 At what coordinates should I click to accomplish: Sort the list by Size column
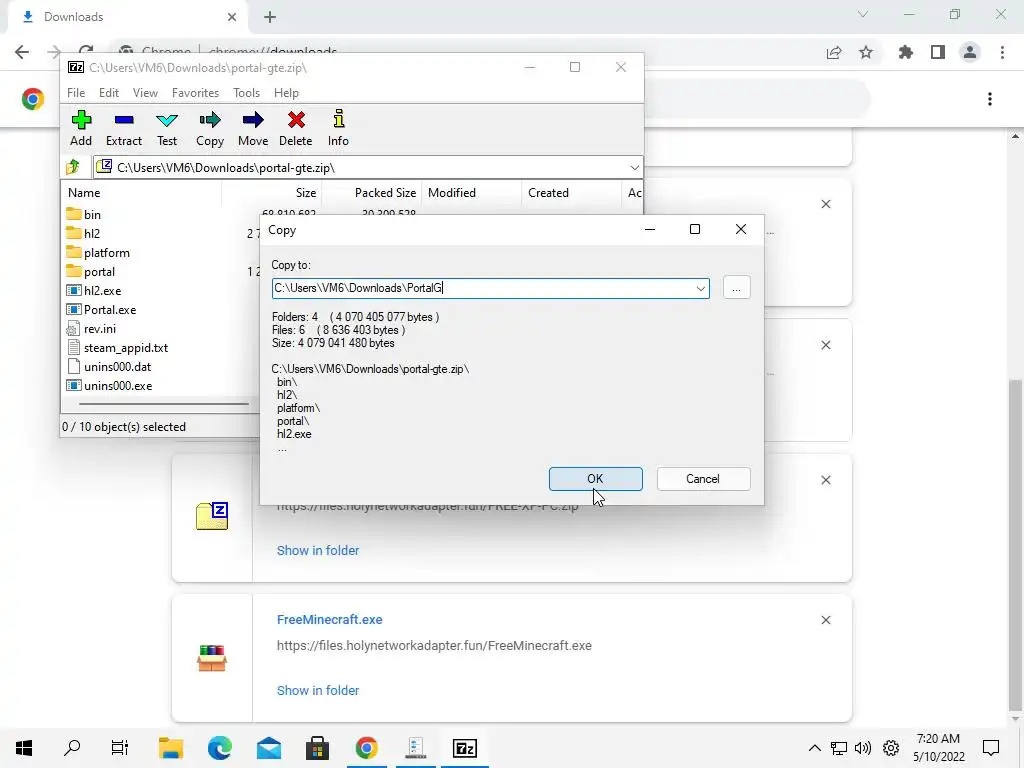point(272,193)
